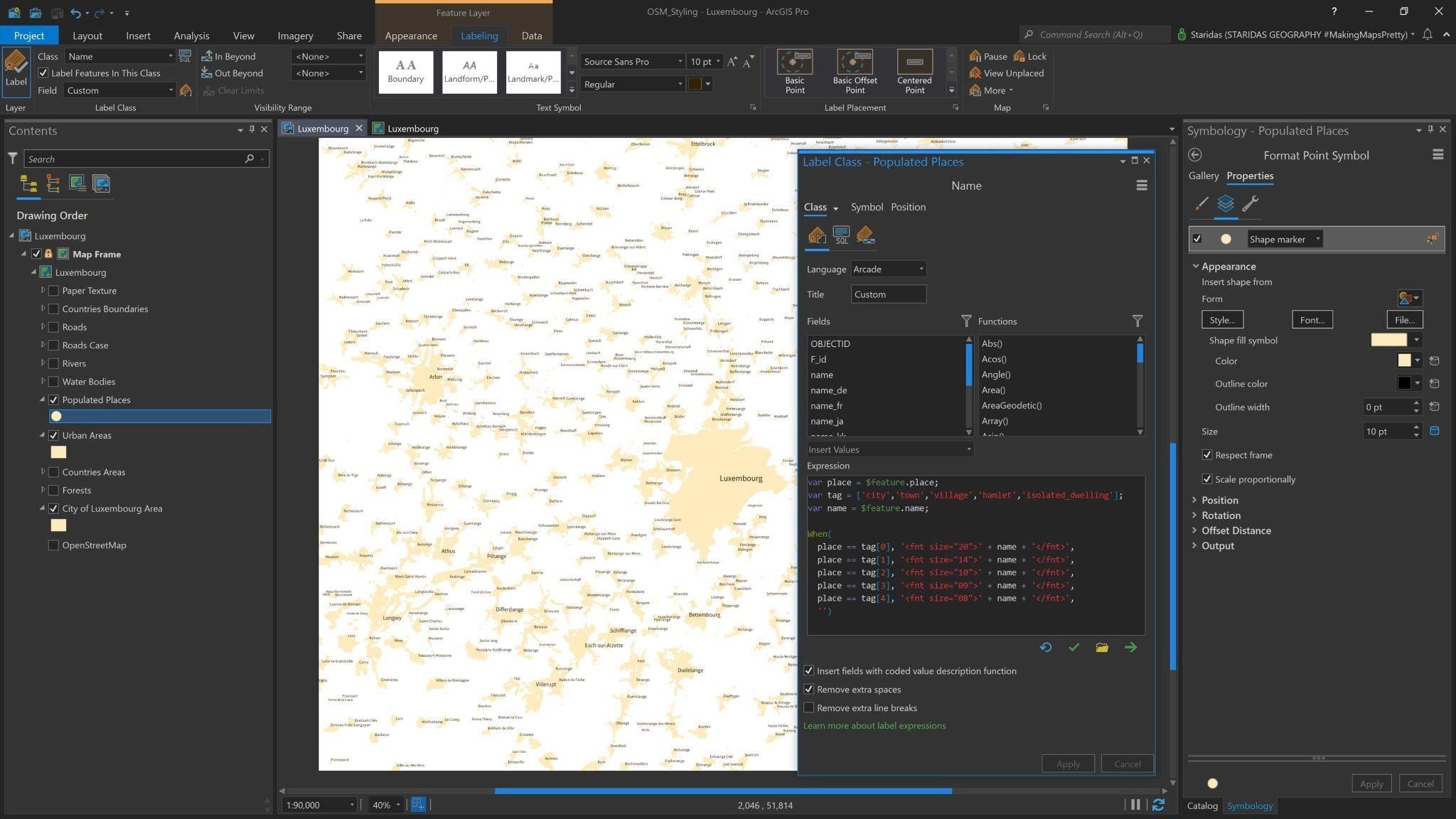Open the Position tab in Label Class
The height and width of the screenshot is (819, 1456).
click(908, 208)
